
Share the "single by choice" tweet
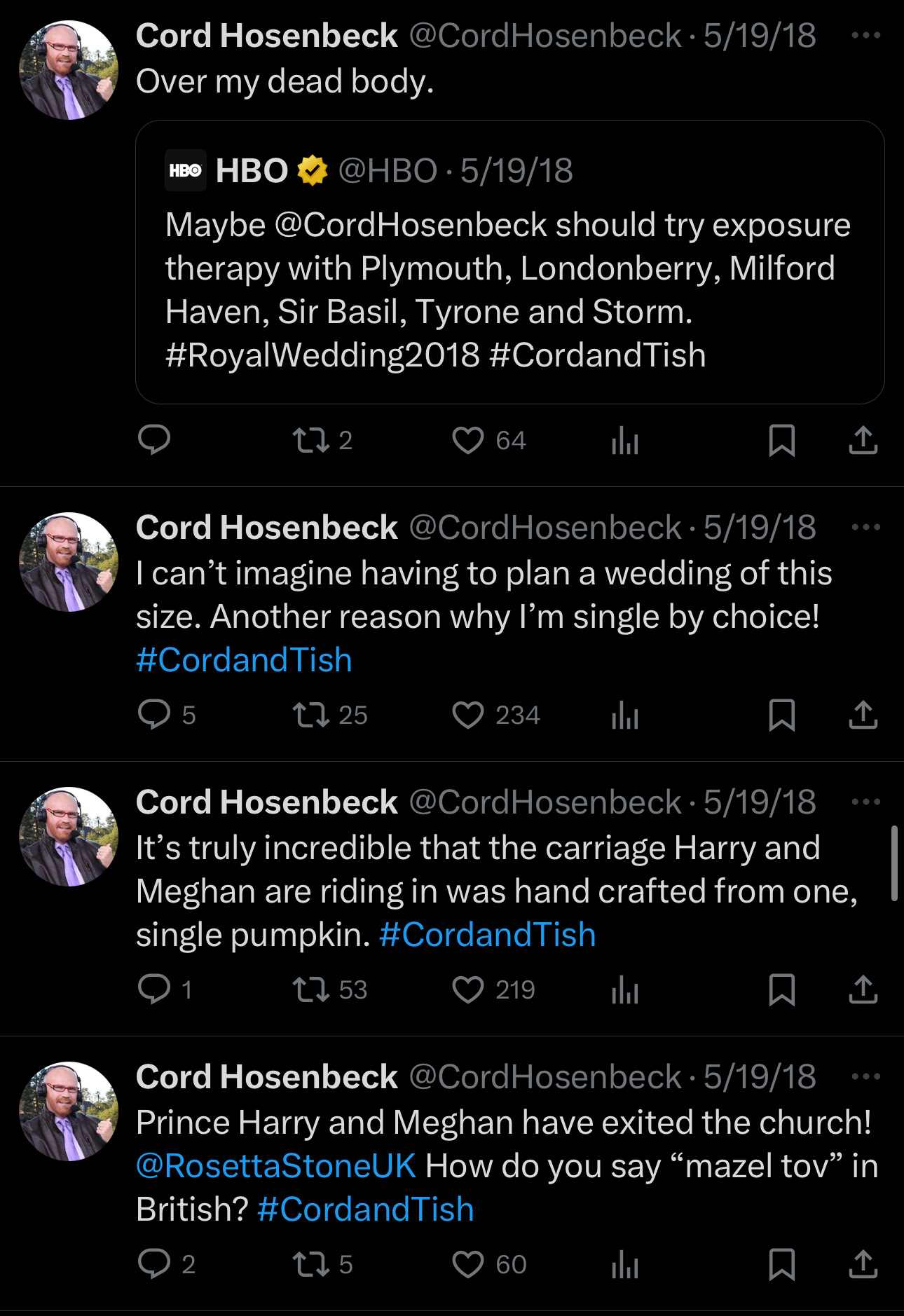(863, 715)
